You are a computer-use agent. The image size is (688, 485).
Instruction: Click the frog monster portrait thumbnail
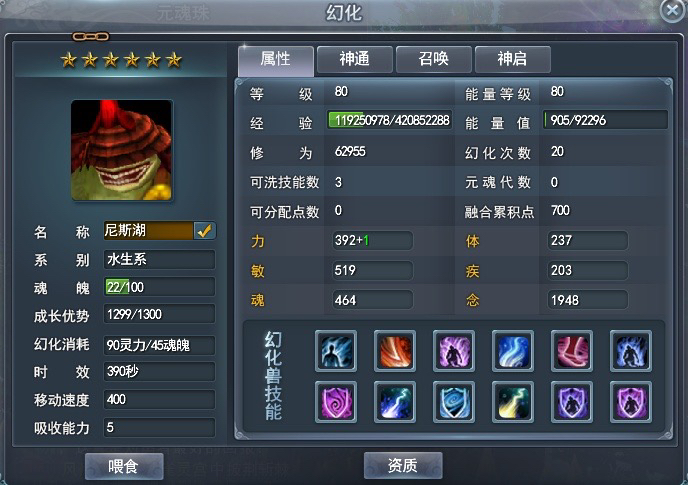122,150
